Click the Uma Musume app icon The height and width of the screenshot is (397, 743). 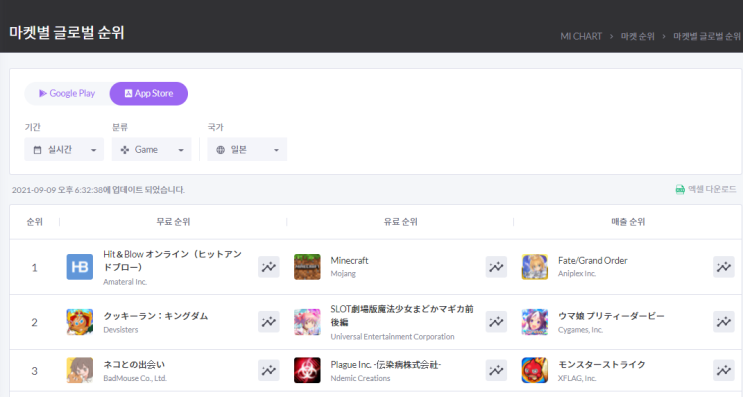[x=535, y=322]
